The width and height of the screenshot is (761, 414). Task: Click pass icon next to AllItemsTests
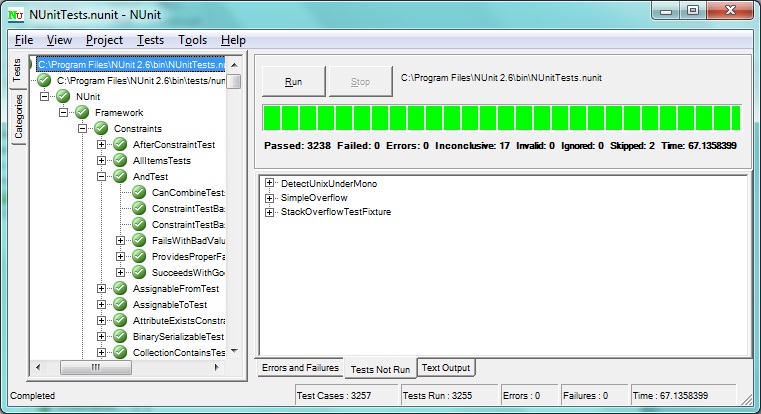click(120, 161)
